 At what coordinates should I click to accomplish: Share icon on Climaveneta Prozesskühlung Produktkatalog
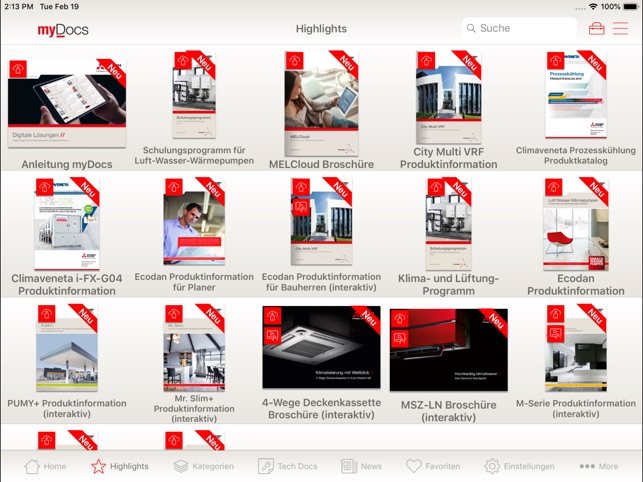(555, 61)
